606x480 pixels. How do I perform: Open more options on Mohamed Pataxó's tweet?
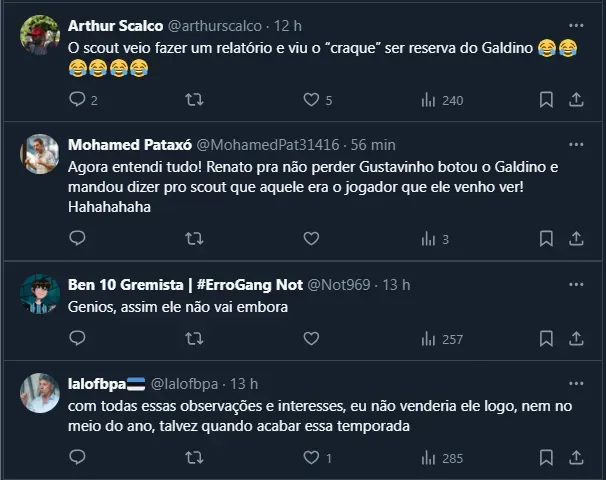[576, 143]
